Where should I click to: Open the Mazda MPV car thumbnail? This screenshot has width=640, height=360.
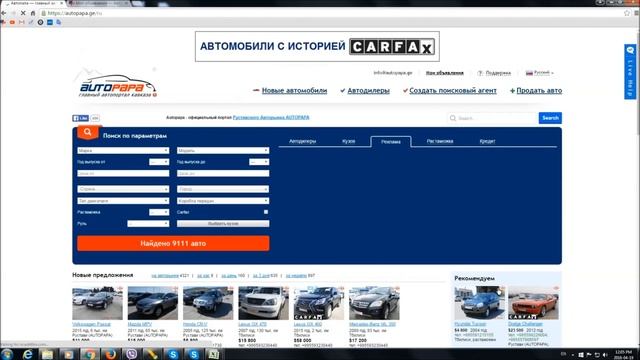pos(153,303)
